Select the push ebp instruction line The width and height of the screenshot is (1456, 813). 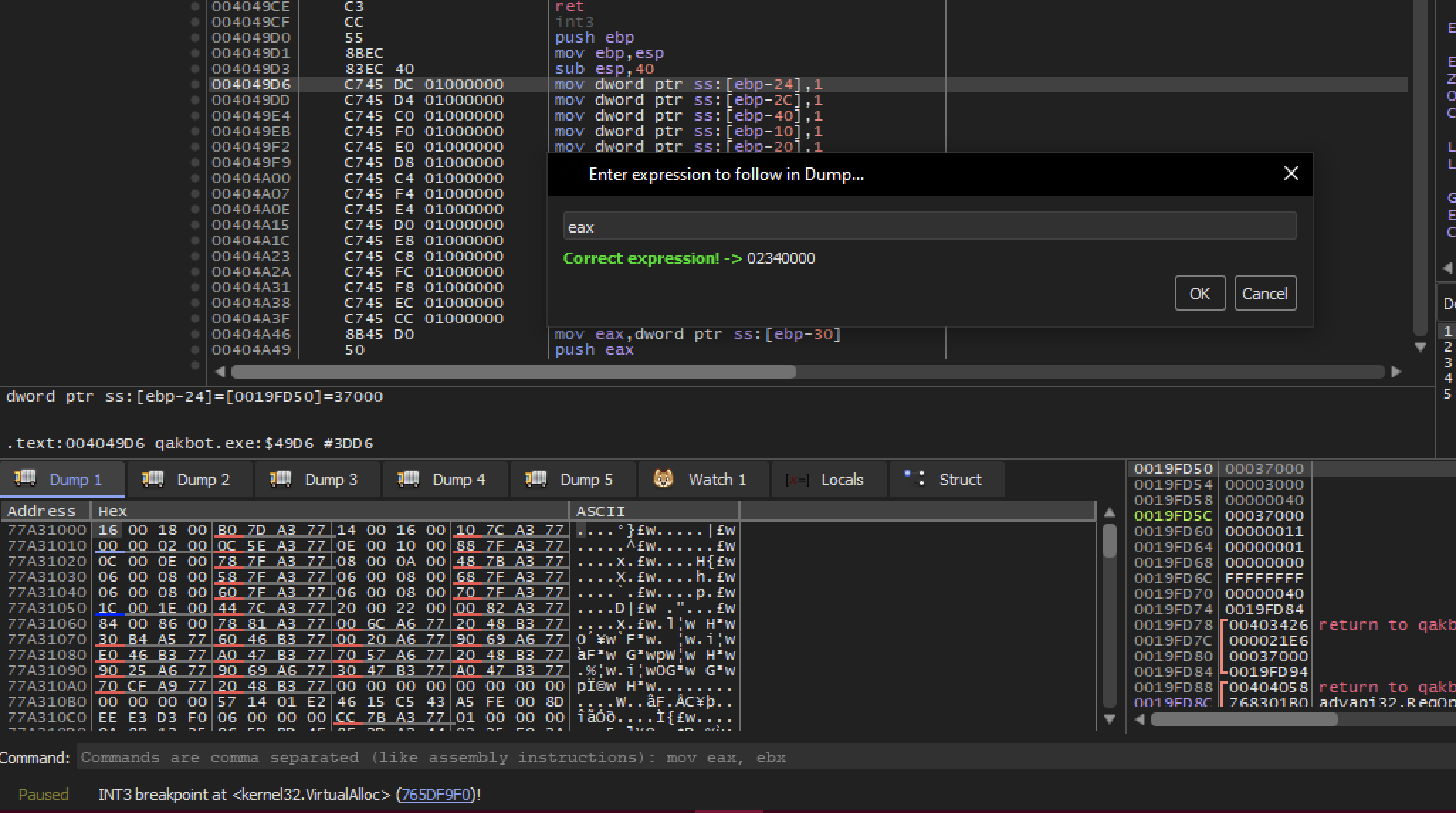click(595, 38)
